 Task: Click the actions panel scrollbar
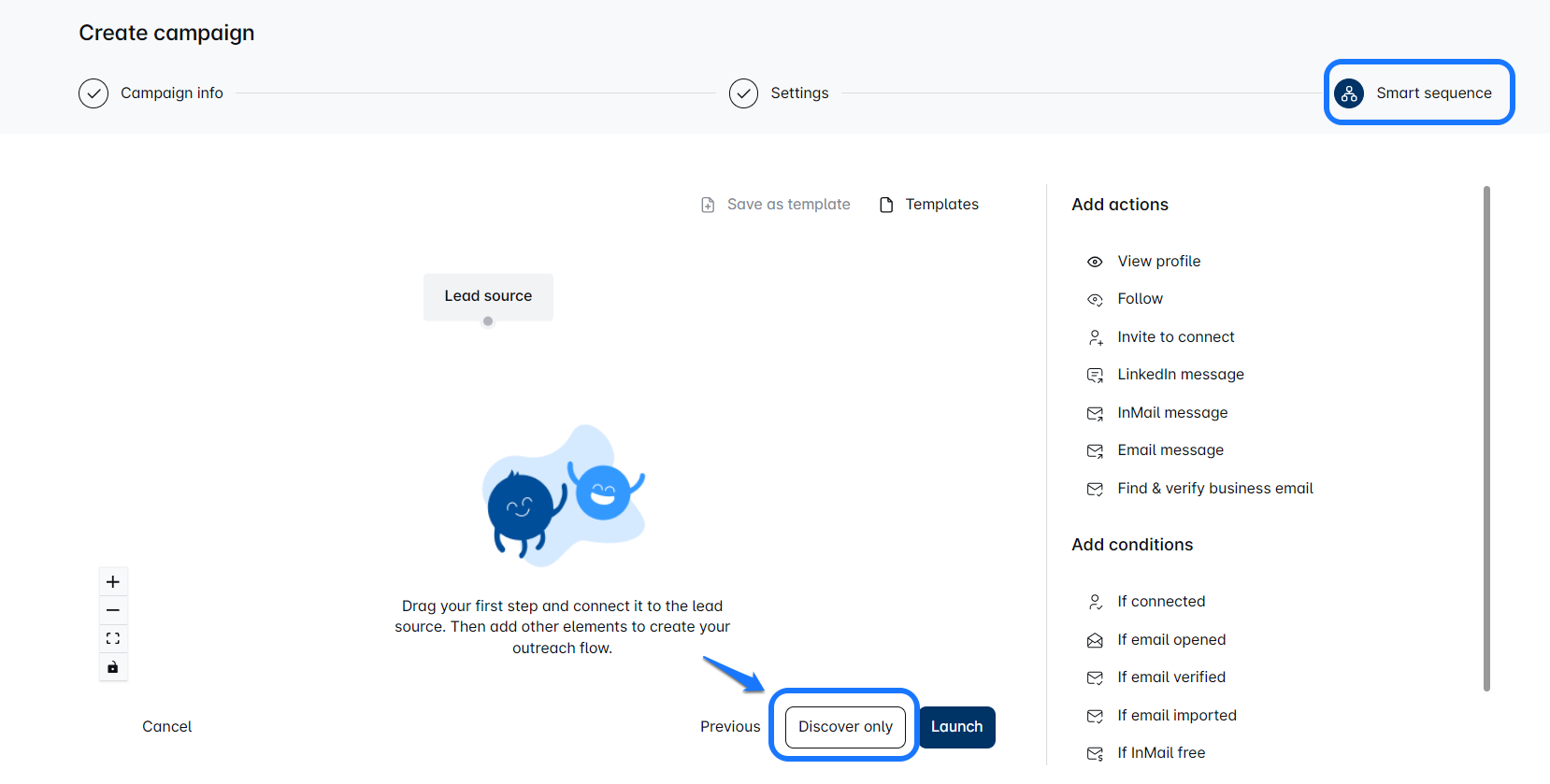(x=1486, y=438)
